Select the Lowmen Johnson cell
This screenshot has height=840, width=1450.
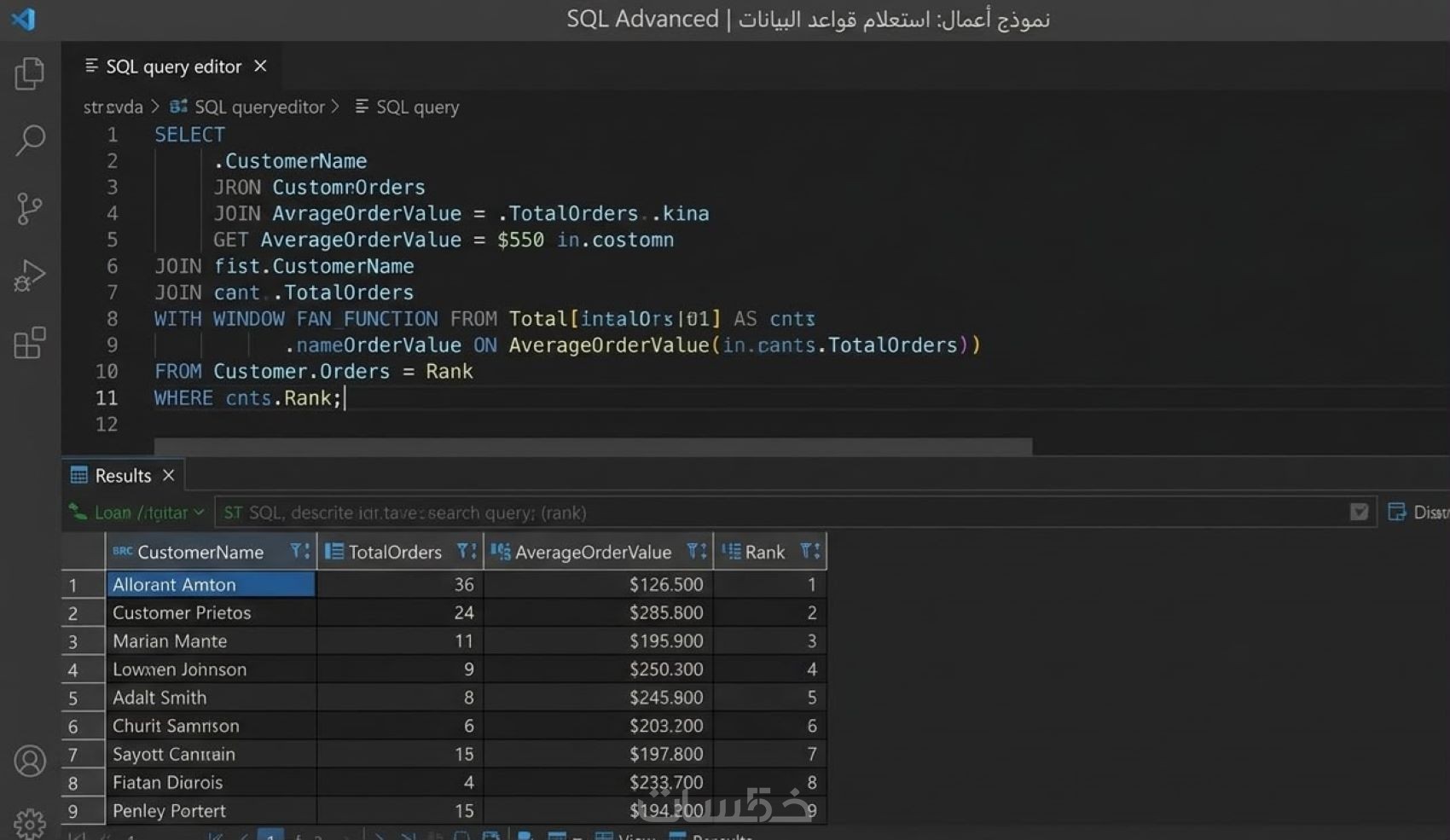(x=211, y=669)
